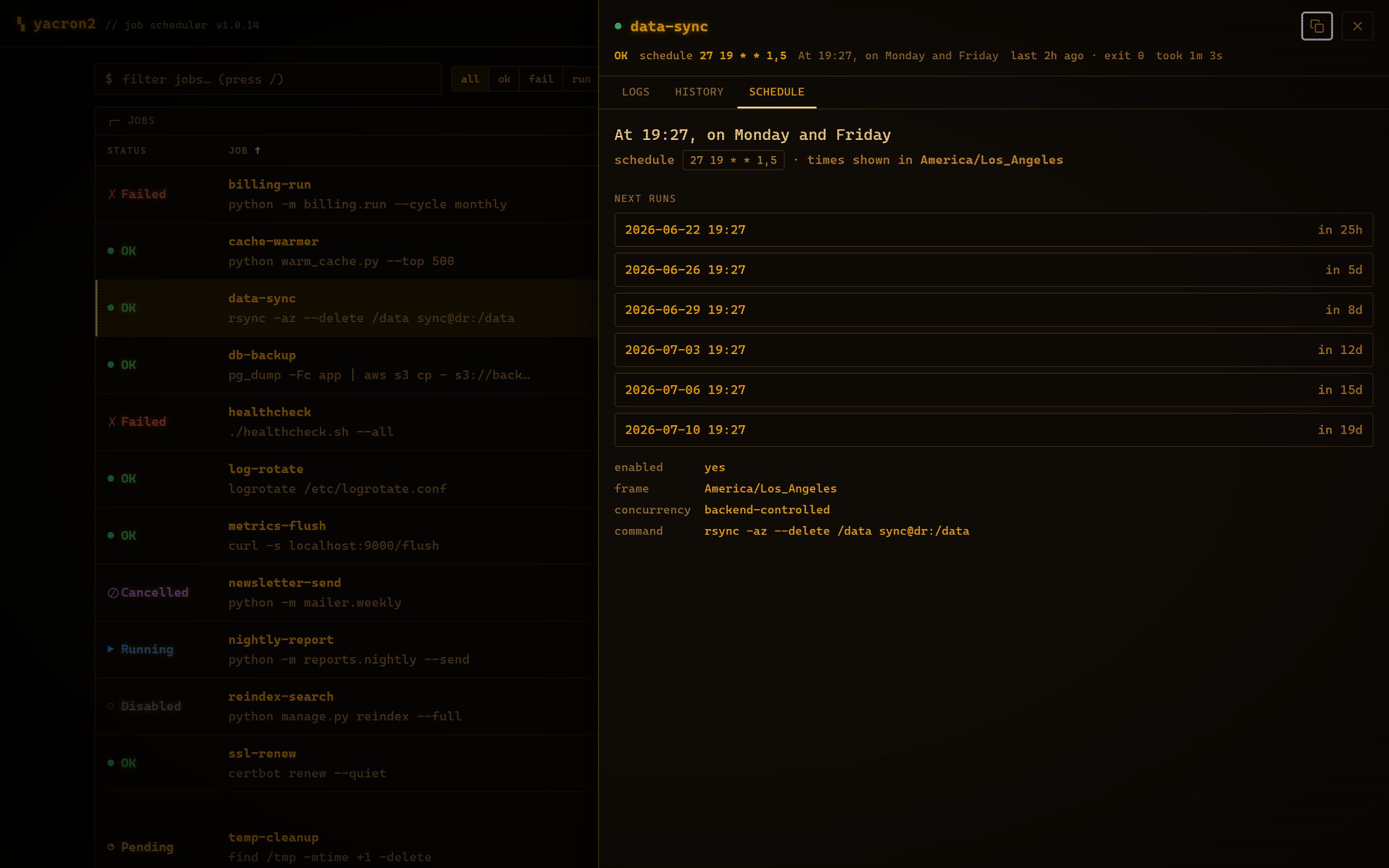This screenshot has width=1389, height=868.
Task: Open the billing-run job row
Action: 347,194
